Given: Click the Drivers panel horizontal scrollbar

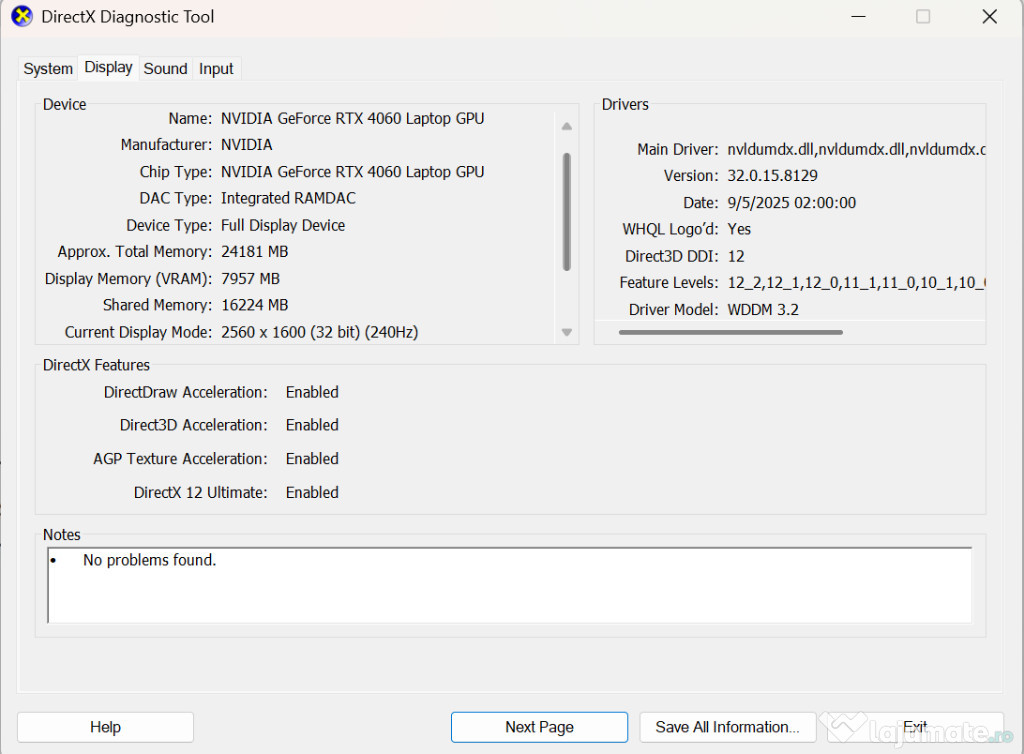Looking at the screenshot, I should (730, 332).
